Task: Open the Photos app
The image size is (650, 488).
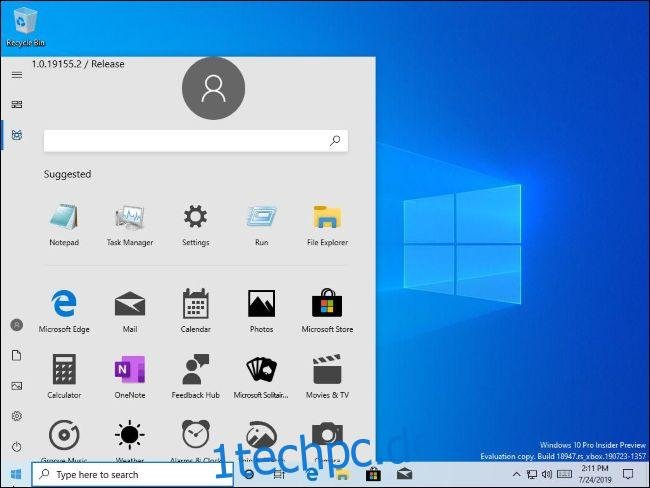Action: [262, 311]
